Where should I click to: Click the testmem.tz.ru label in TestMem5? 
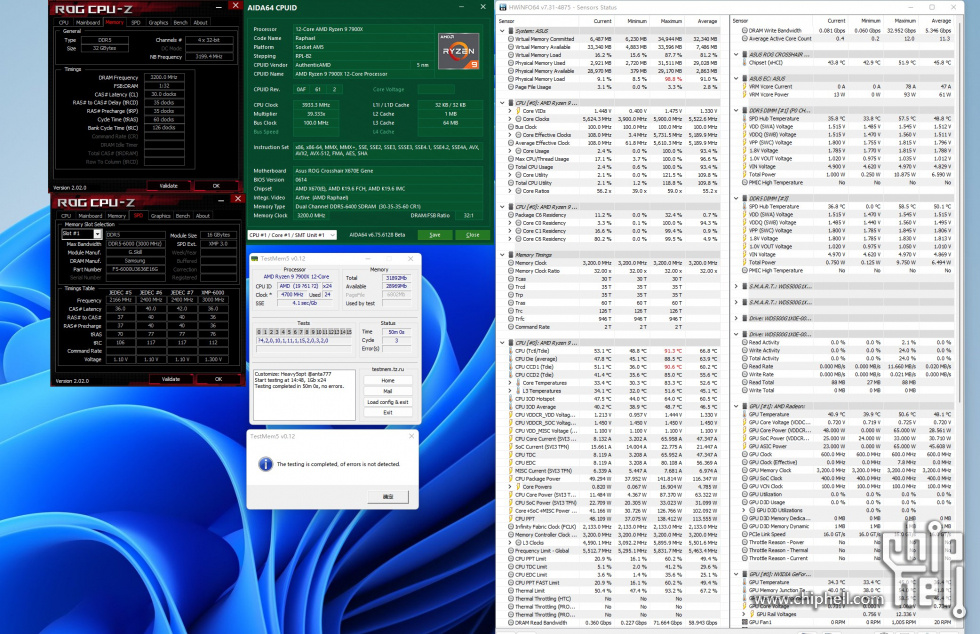pyautogui.click(x=388, y=370)
